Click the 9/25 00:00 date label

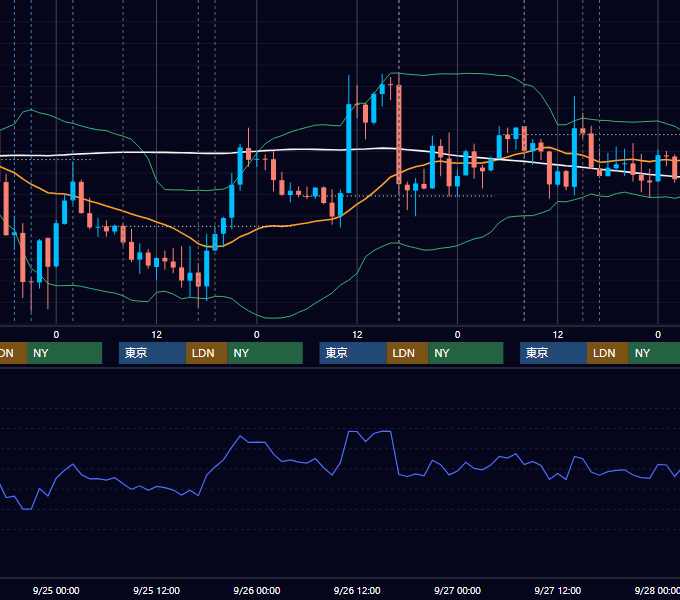click(56, 590)
